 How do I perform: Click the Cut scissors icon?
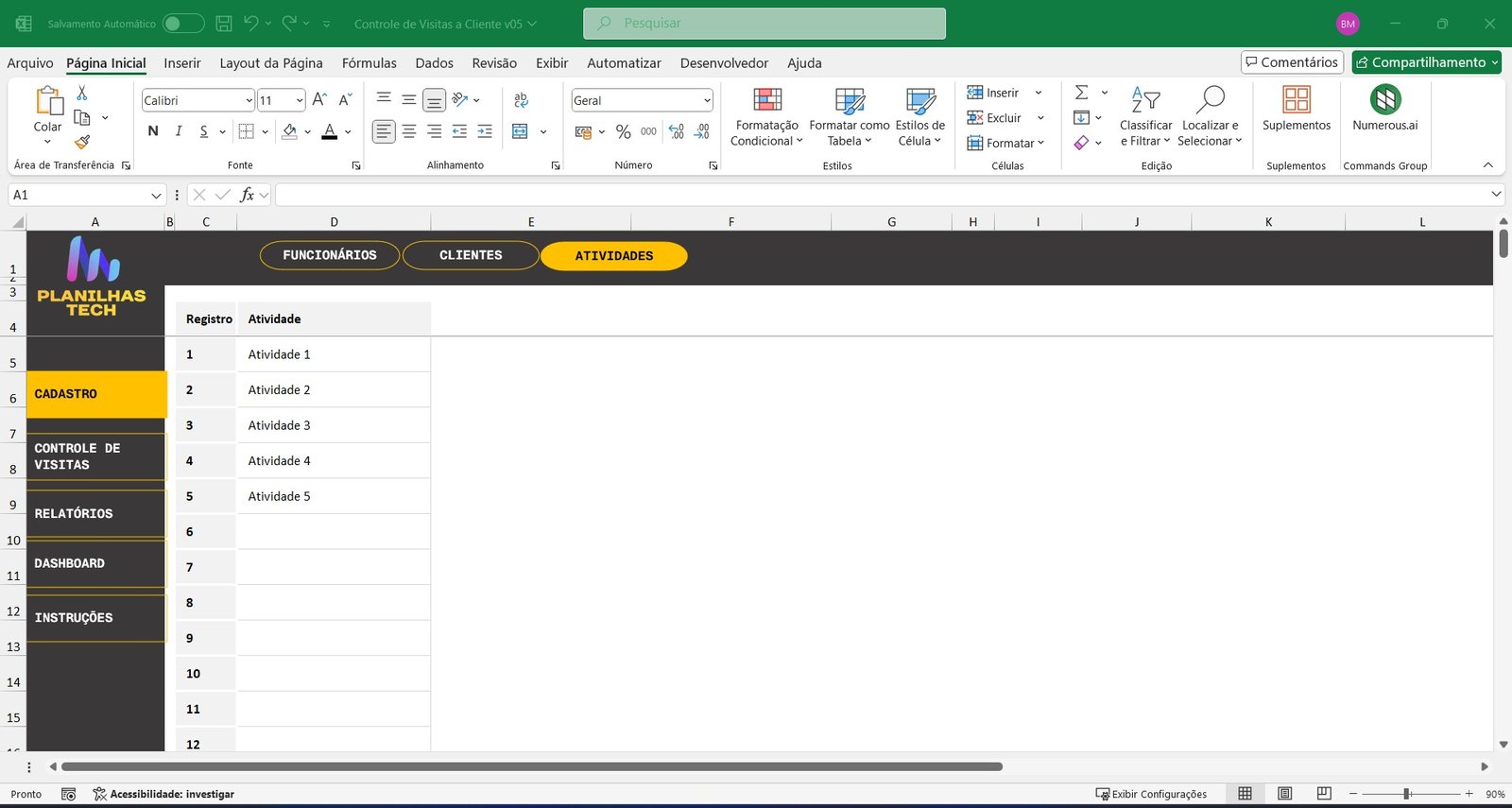(82, 93)
